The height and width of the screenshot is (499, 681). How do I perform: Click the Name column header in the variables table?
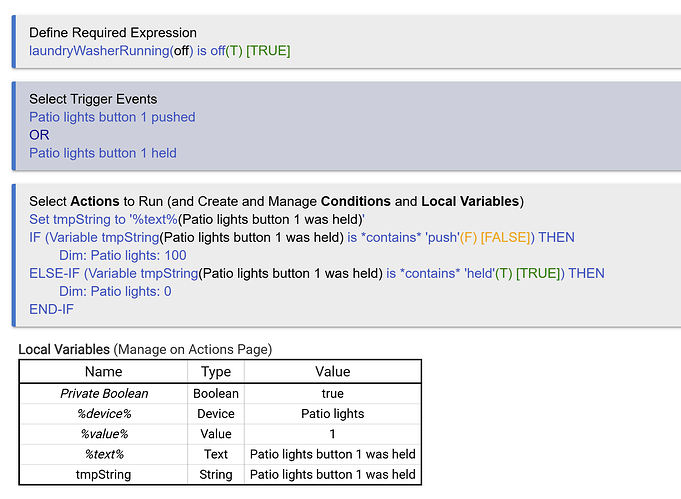103,372
